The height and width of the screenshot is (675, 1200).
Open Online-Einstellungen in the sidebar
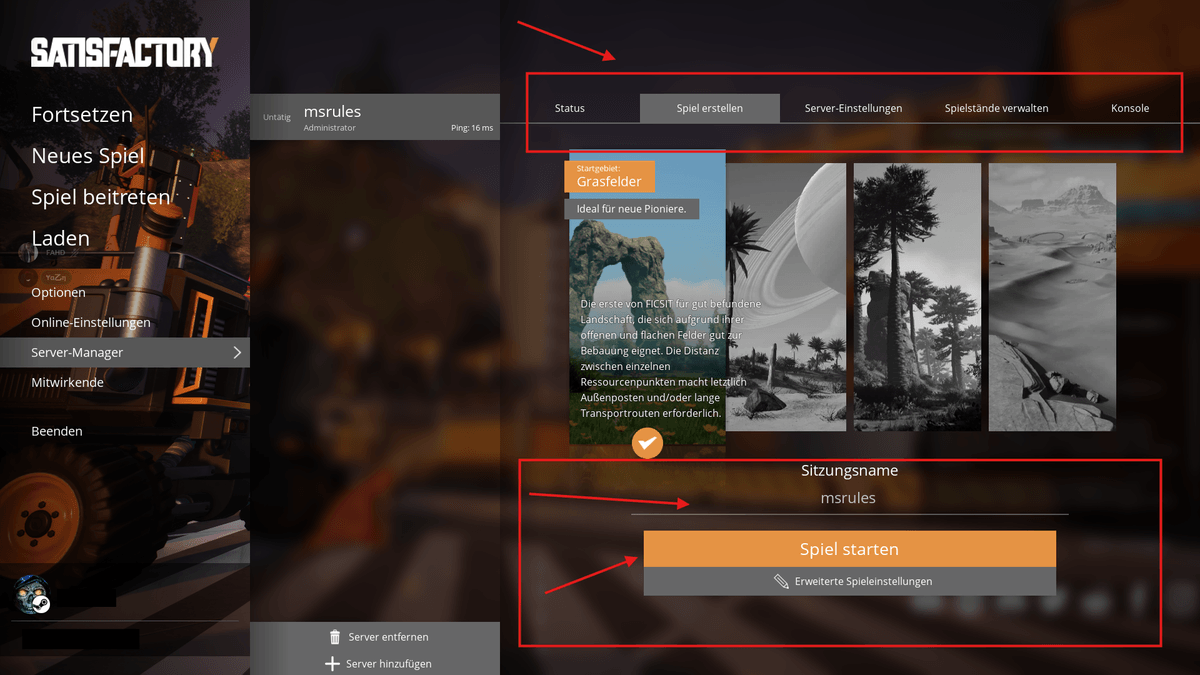click(x=91, y=323)
